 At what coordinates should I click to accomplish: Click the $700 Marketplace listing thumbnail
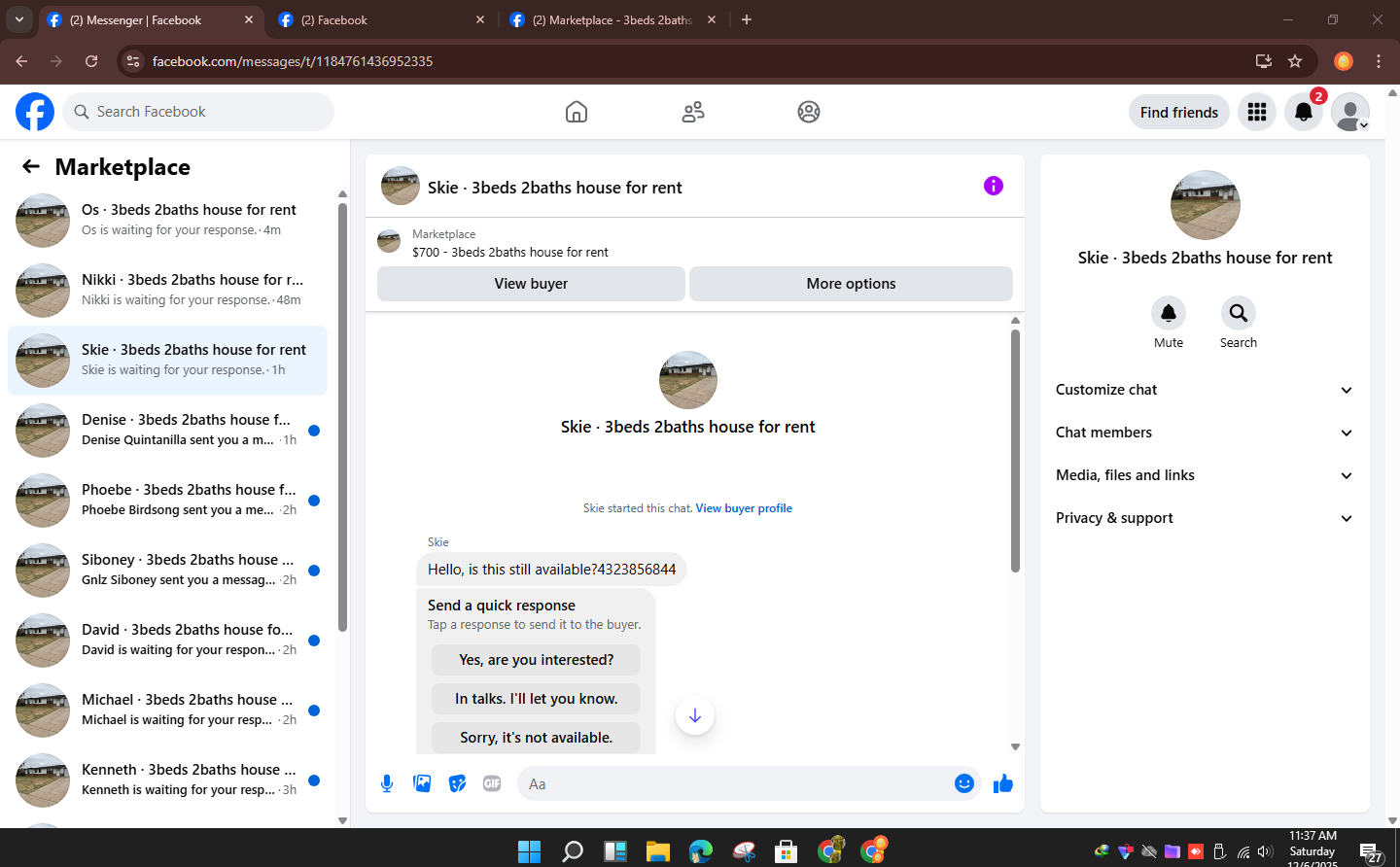point(389,241)
